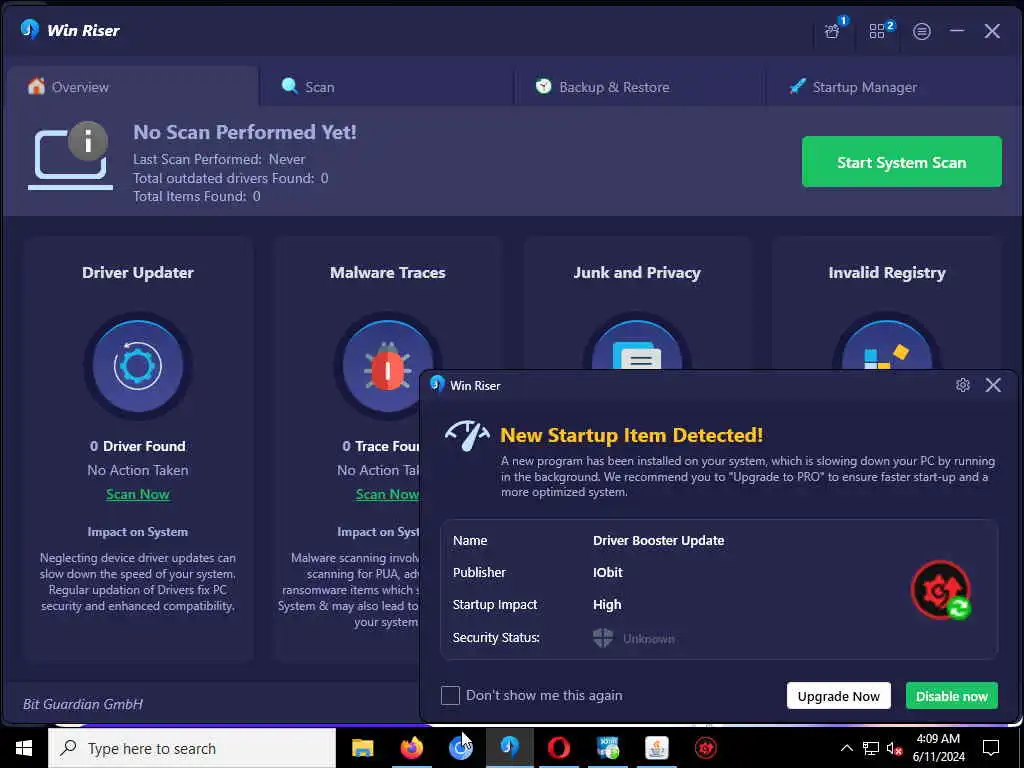Open File Explorer from the taskbar

coord(362,748)
